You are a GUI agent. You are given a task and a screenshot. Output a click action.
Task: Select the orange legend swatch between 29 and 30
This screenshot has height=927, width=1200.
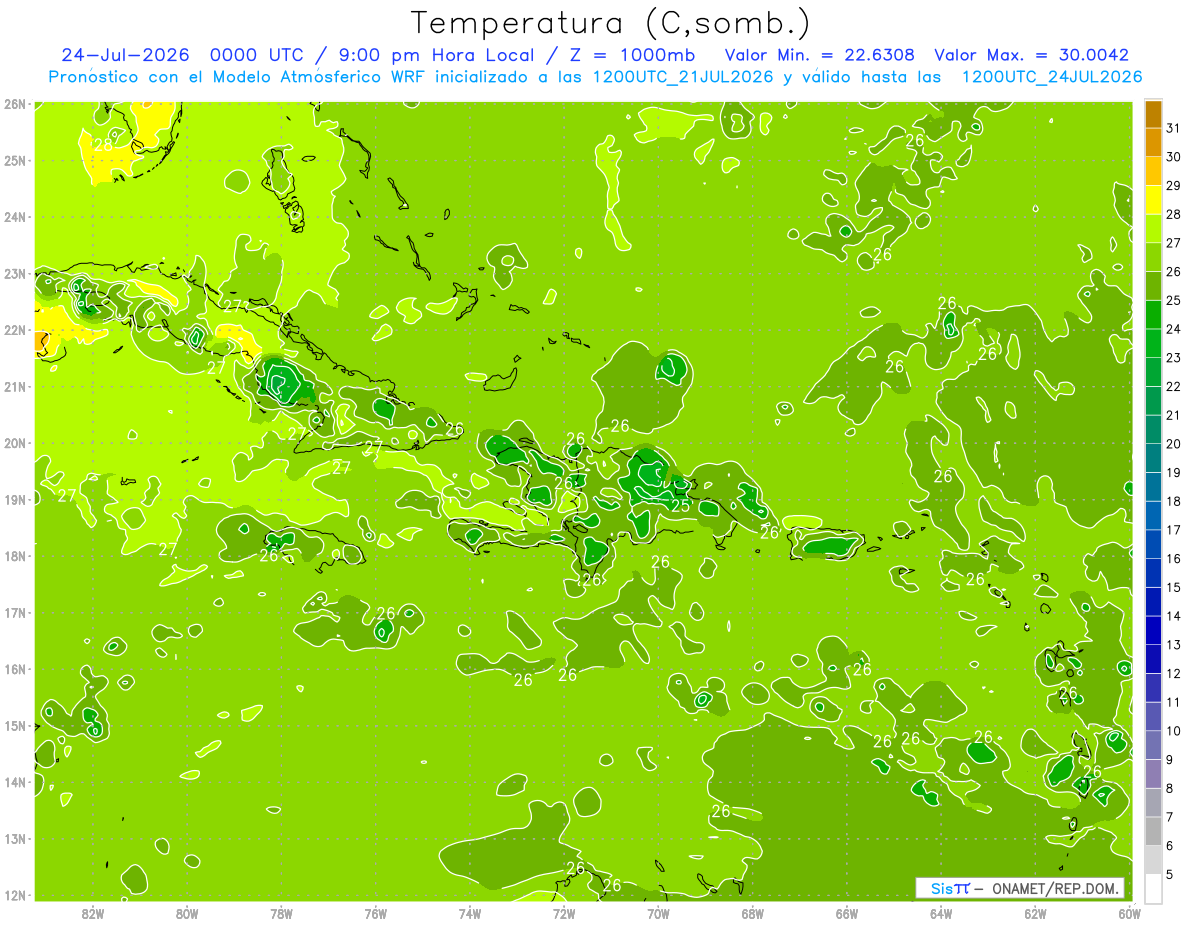[x=1153, y=171]
